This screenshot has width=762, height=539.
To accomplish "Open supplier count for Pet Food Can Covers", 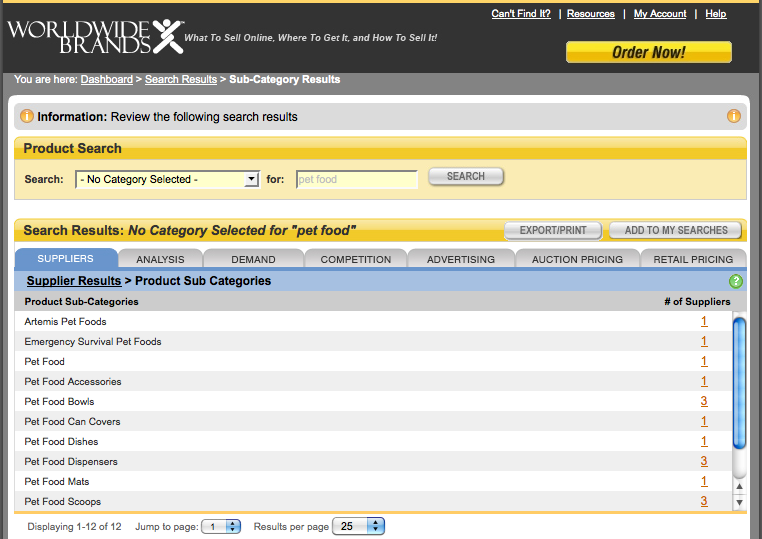I will 704,421.
